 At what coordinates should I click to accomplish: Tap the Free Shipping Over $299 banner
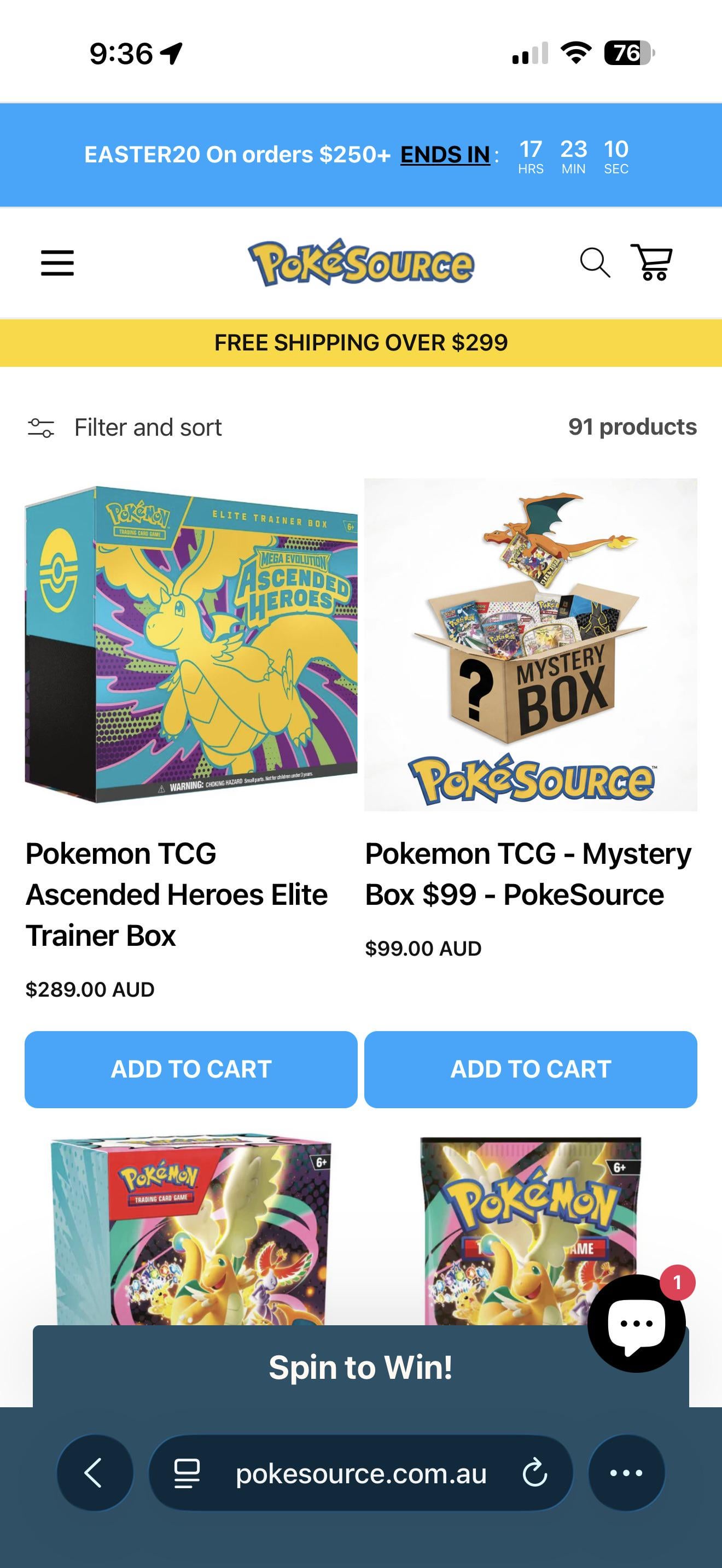[360, 343]
